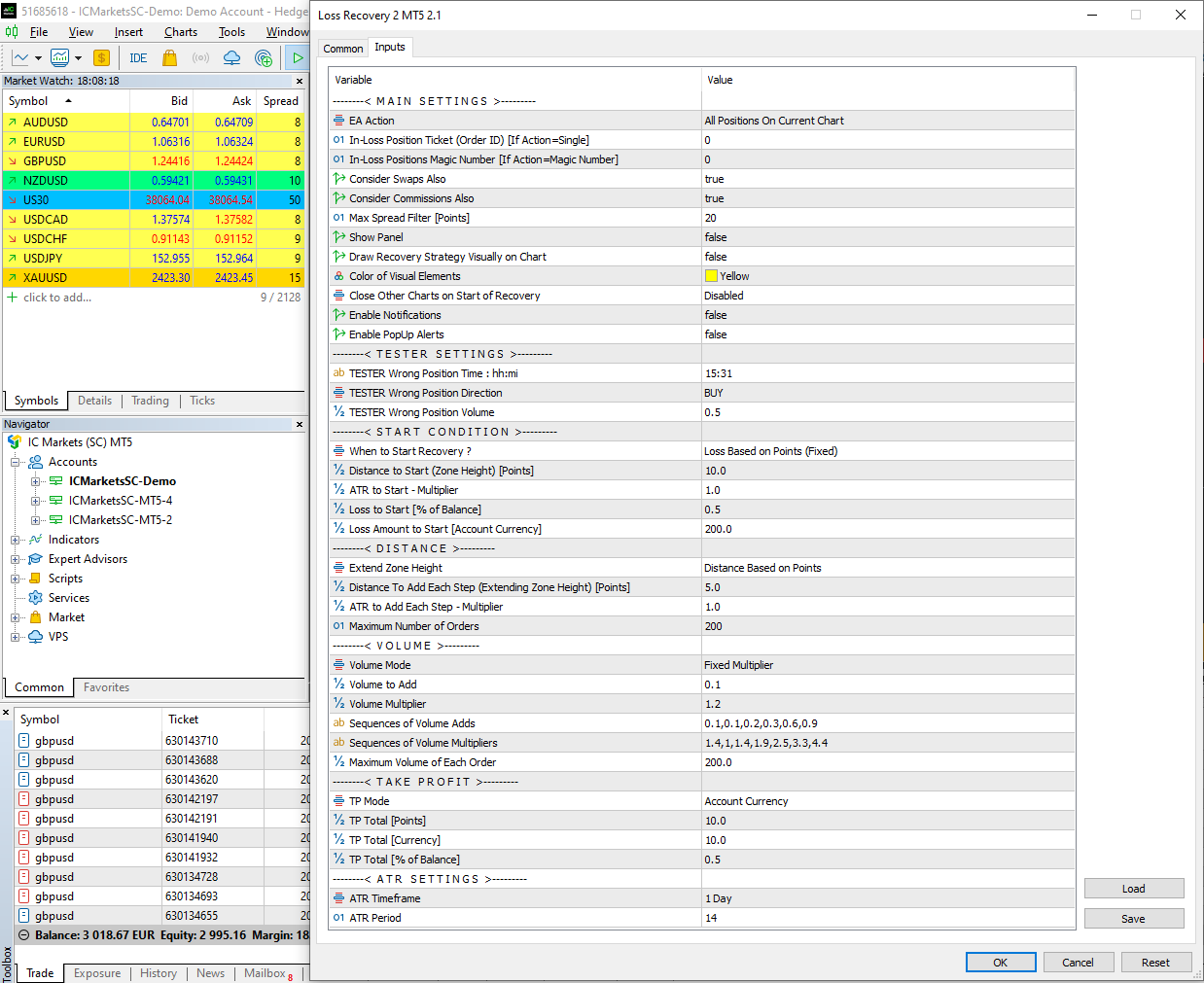
Task: Open the Insert menu
Action: [x=128, y=32]
